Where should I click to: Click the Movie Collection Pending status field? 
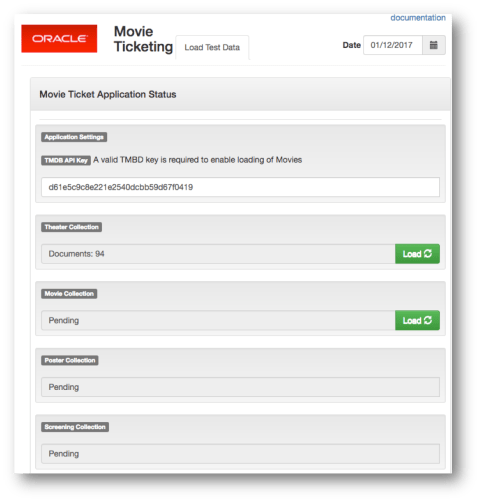click(218, 321)
